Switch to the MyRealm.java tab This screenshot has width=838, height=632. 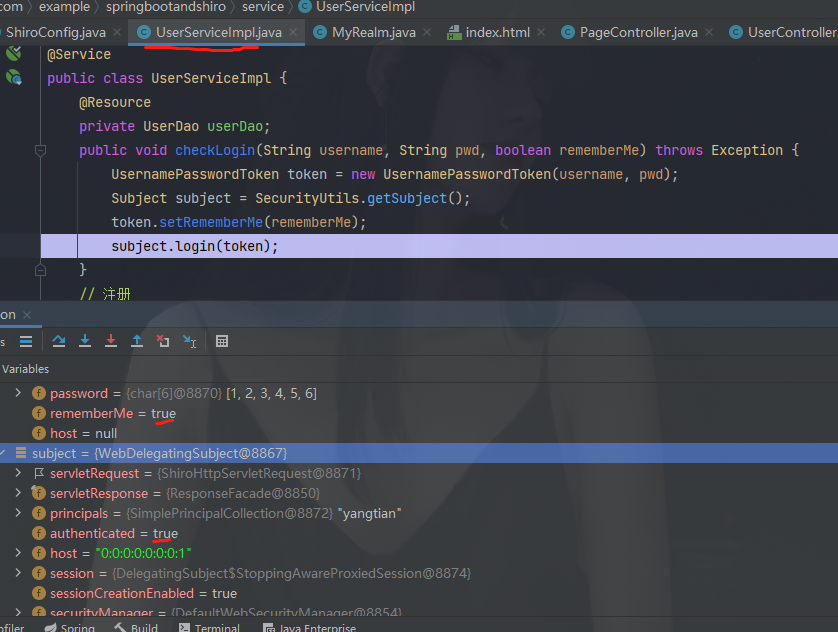[x=363, y=32]
